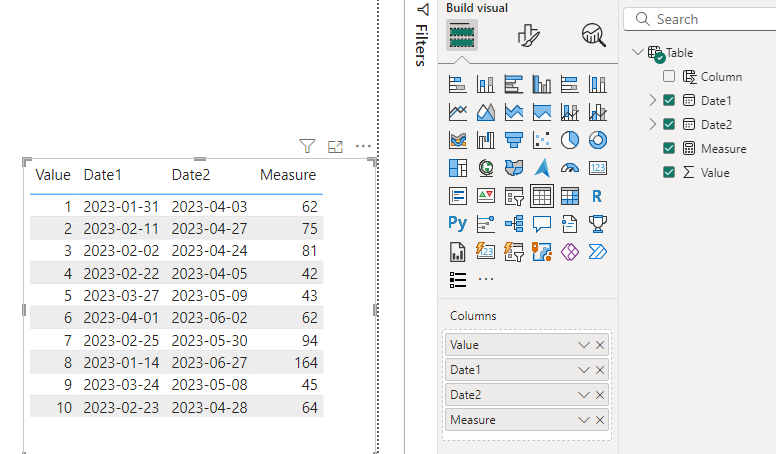Switch to Analytics tab
The width and height of the screenshot is (776, 454).
(593, 36)
